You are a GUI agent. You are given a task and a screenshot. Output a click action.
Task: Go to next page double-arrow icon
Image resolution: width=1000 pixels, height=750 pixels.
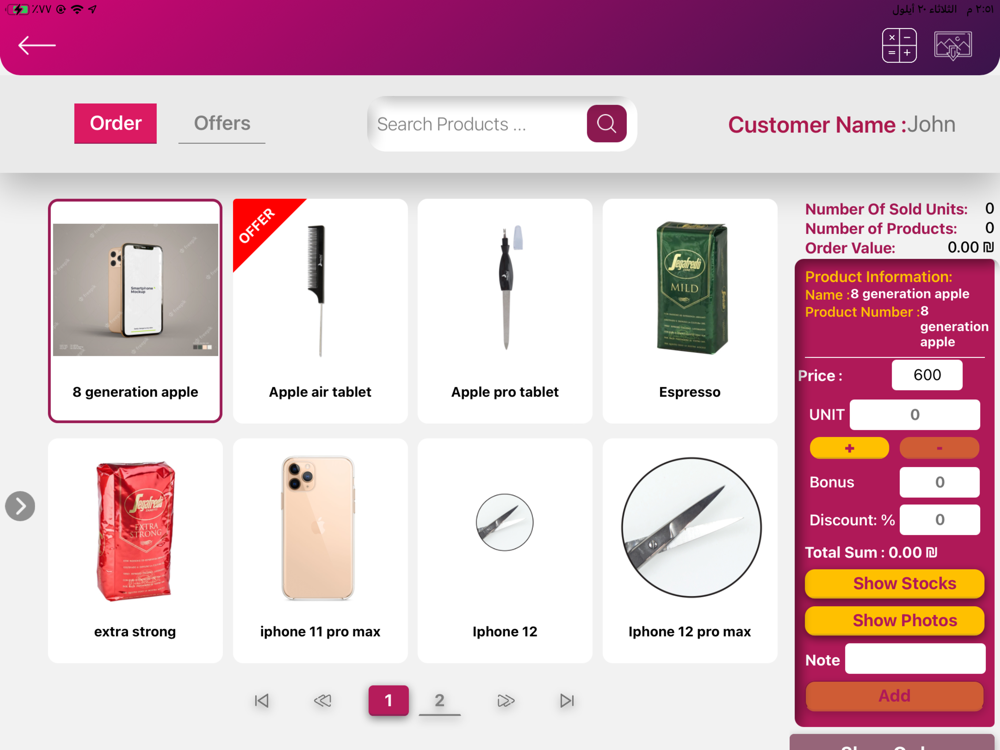pyautogui.click(x=506, y=701)
